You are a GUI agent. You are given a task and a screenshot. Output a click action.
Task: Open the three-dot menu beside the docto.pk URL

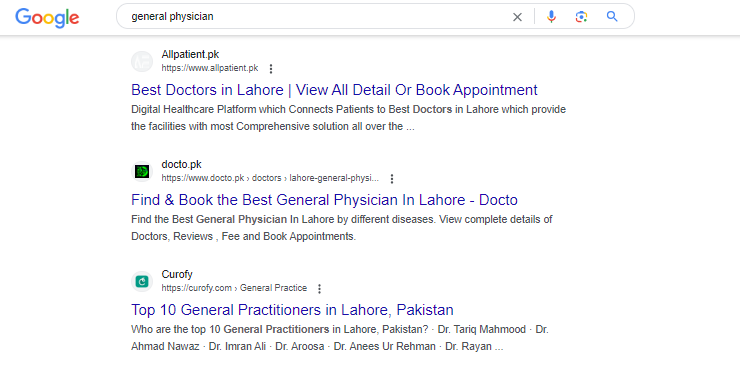tap(392, 179)
